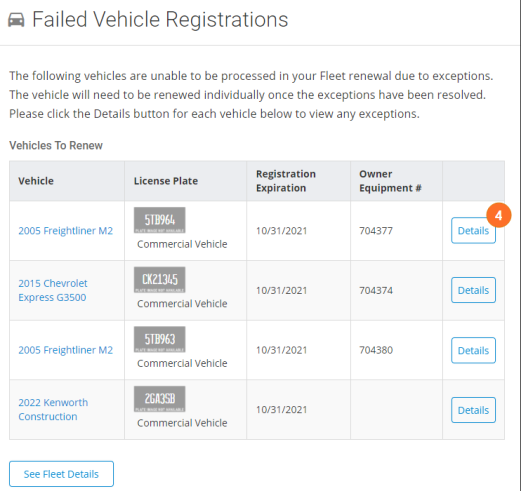Click the CK21345 license plate image
This screenshot has width=521, height=491.
coord(160,280)
